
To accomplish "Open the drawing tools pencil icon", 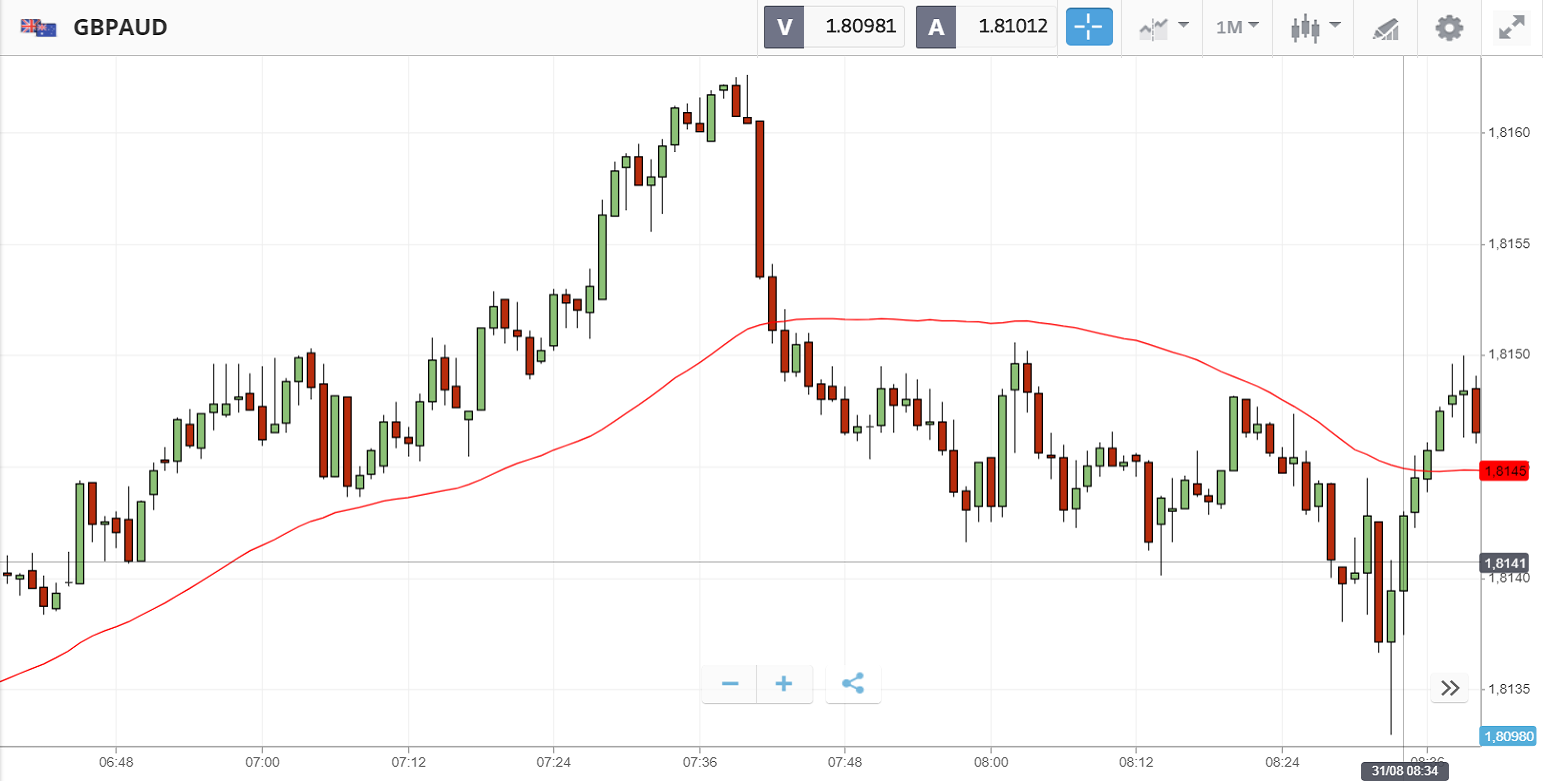I will click(x=1385, y=27).
